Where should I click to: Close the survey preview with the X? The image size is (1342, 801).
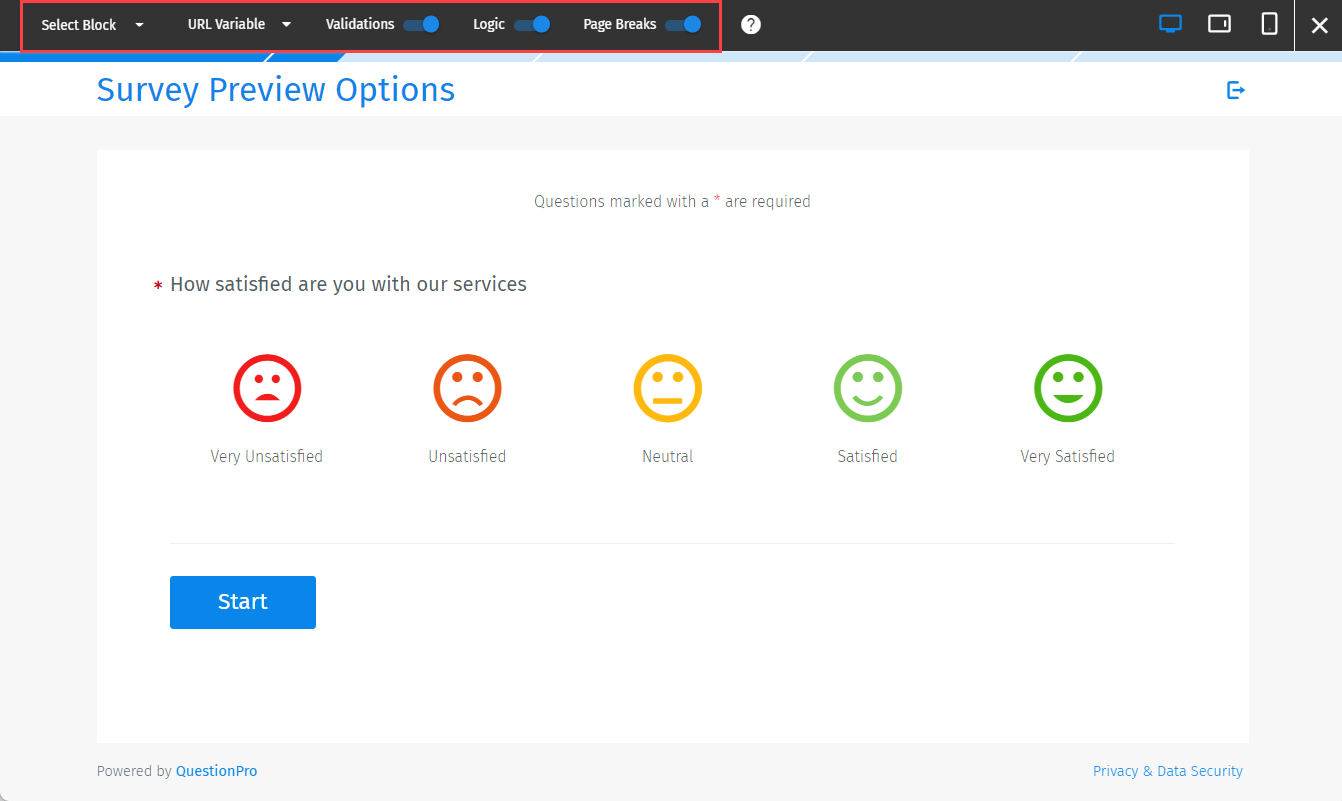point(1319,25)
